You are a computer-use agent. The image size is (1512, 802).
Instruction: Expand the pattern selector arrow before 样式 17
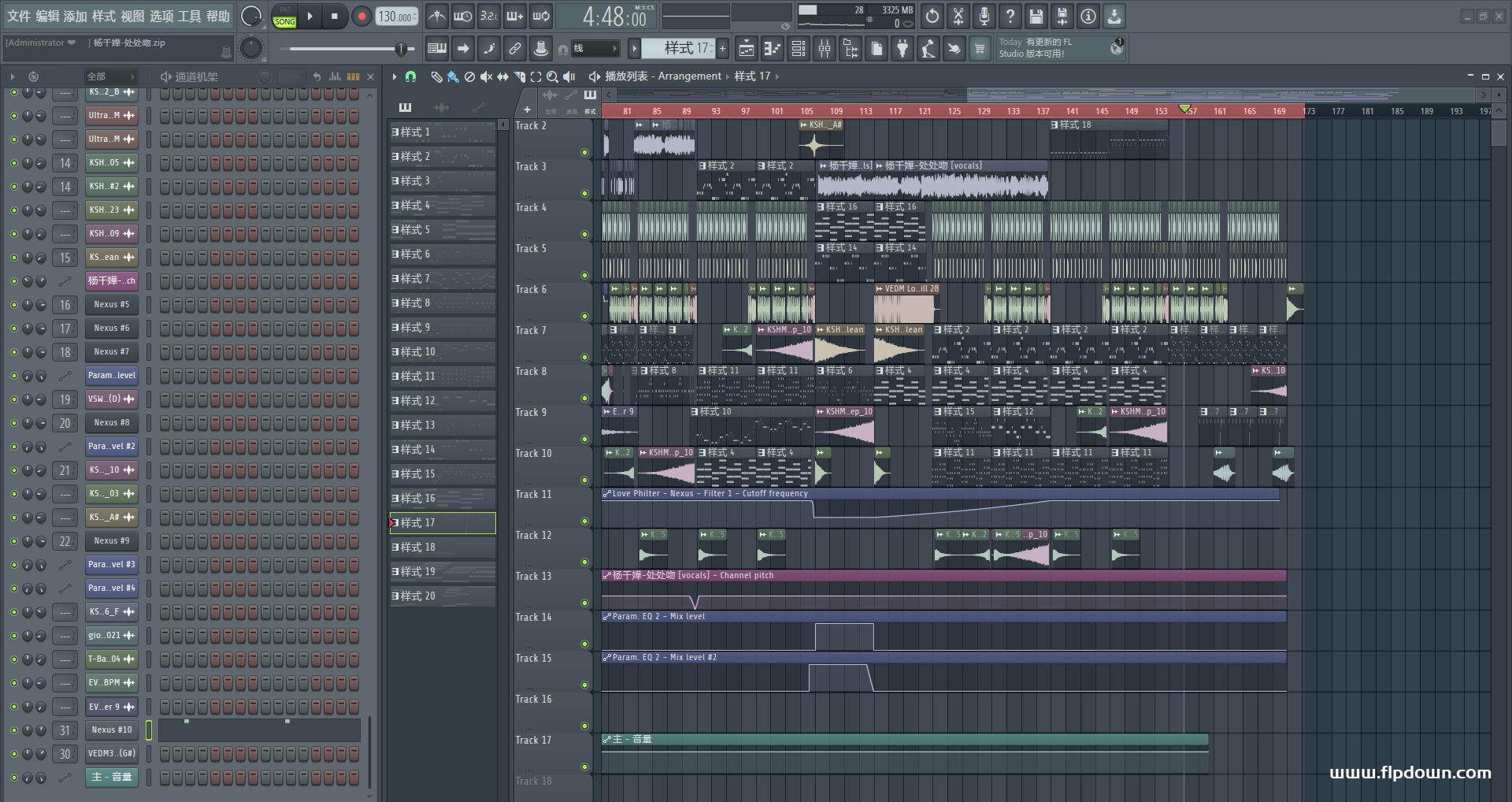(634, 49)
